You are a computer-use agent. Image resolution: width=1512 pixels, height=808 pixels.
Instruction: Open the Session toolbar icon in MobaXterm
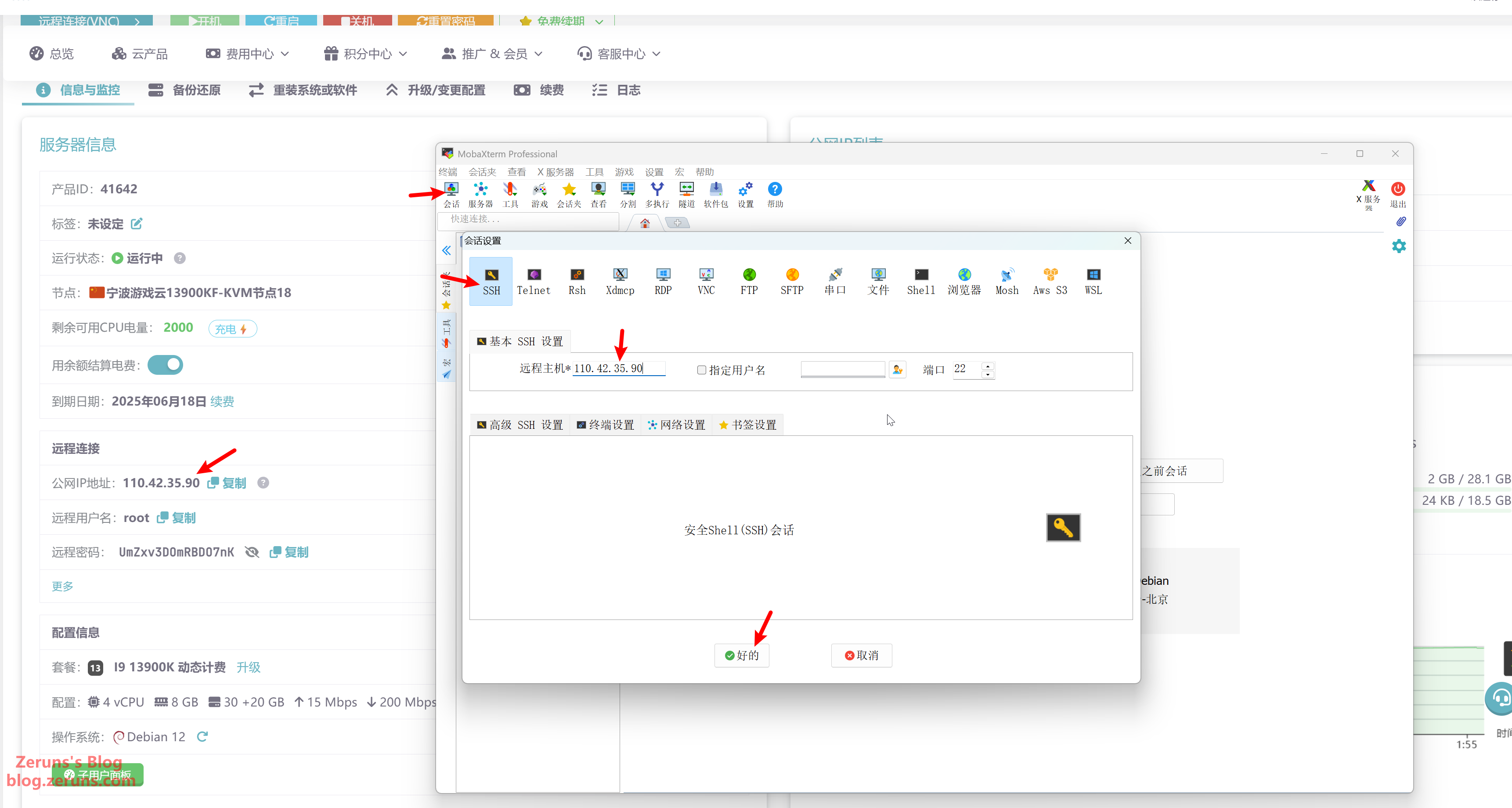click(x=451, y=194)
